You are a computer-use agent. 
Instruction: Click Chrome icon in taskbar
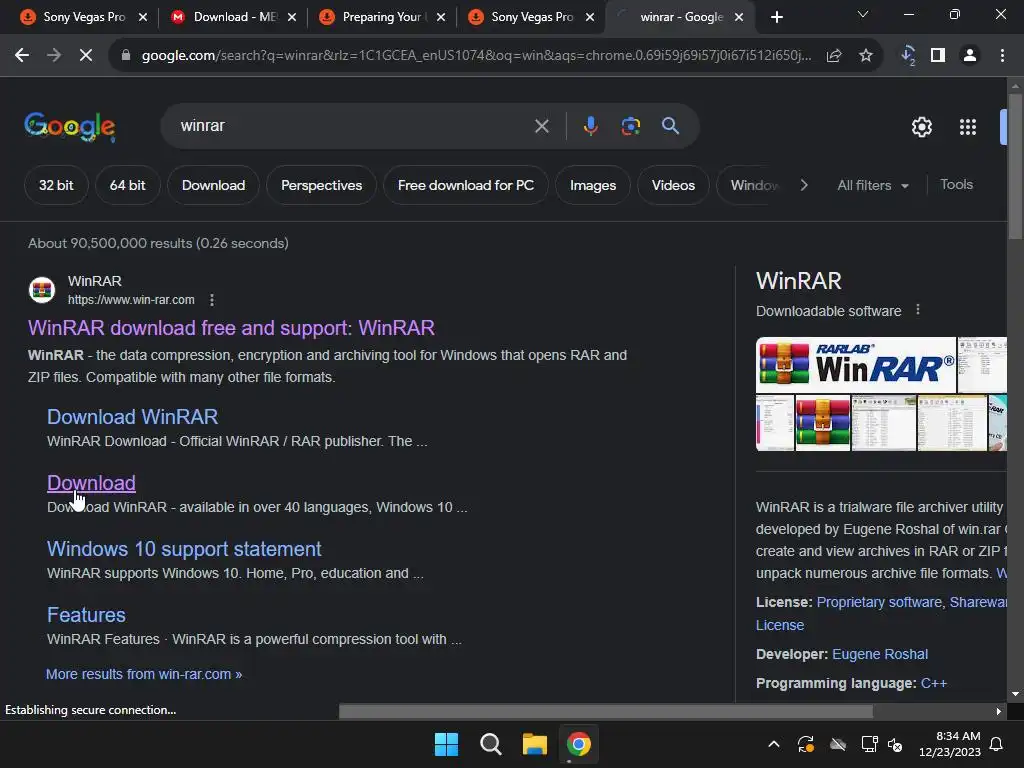point(579,744)
